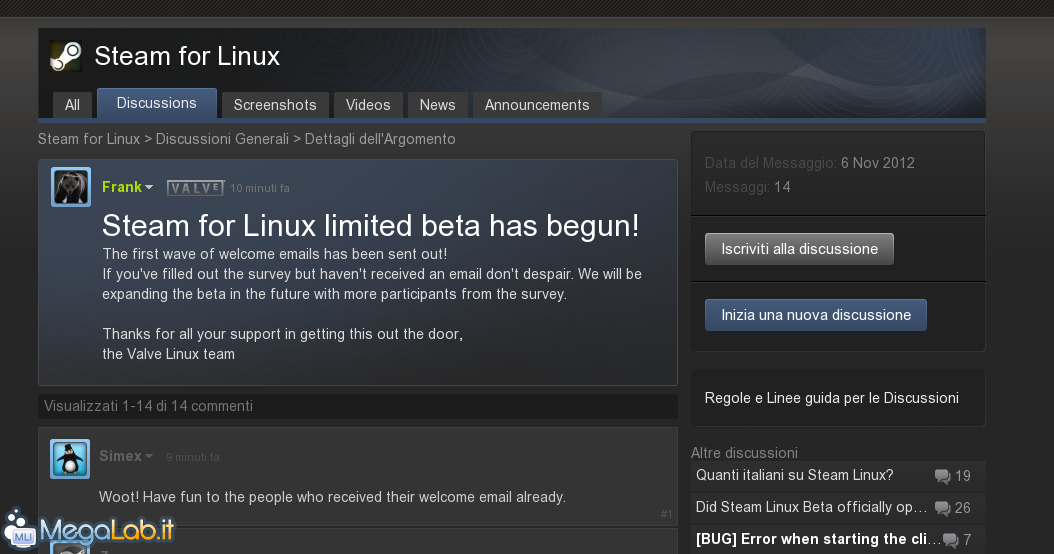Screen dimensions: 1054x554
Task: Click the post title Steam for Linux limited beta
Action: (370, 226)
